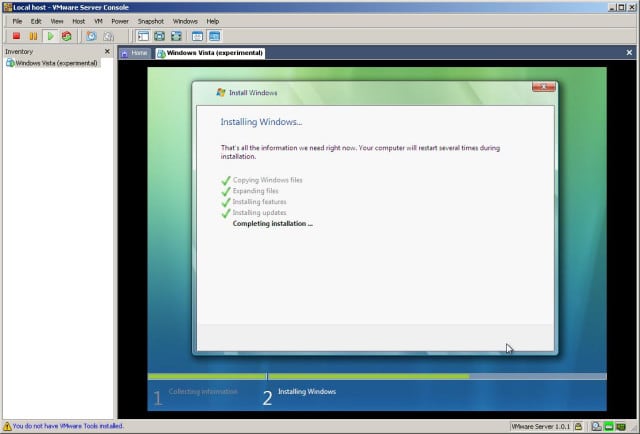Click the console view toolbar icon

214,36
